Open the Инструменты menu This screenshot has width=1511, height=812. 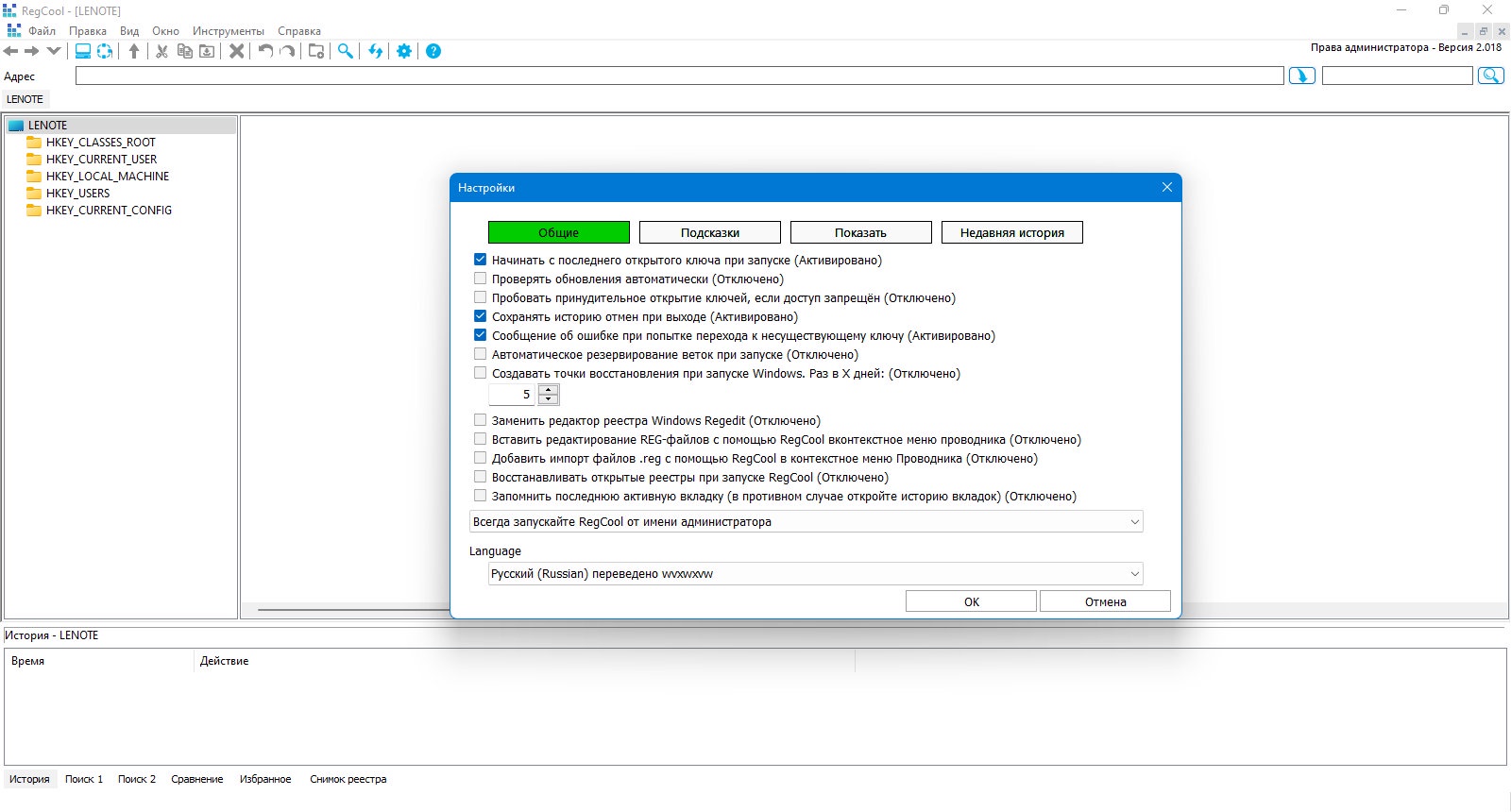tap(229, 31)
